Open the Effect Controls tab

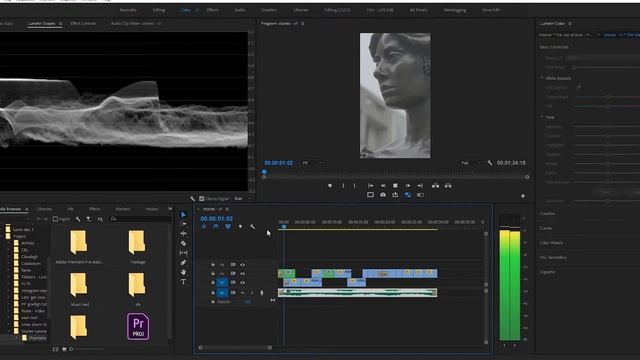[x=83, y=24]
